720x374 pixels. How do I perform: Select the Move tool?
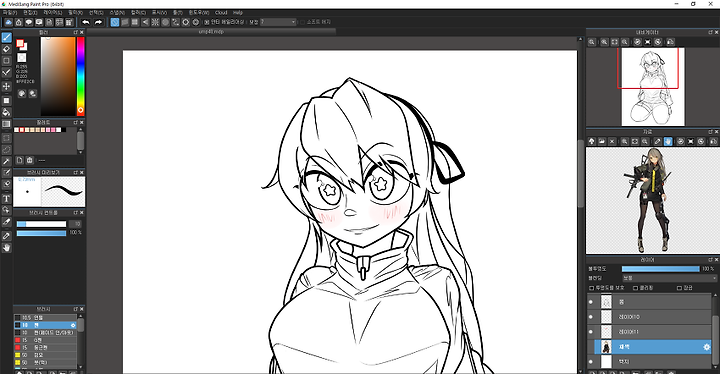tap(6, 86)
